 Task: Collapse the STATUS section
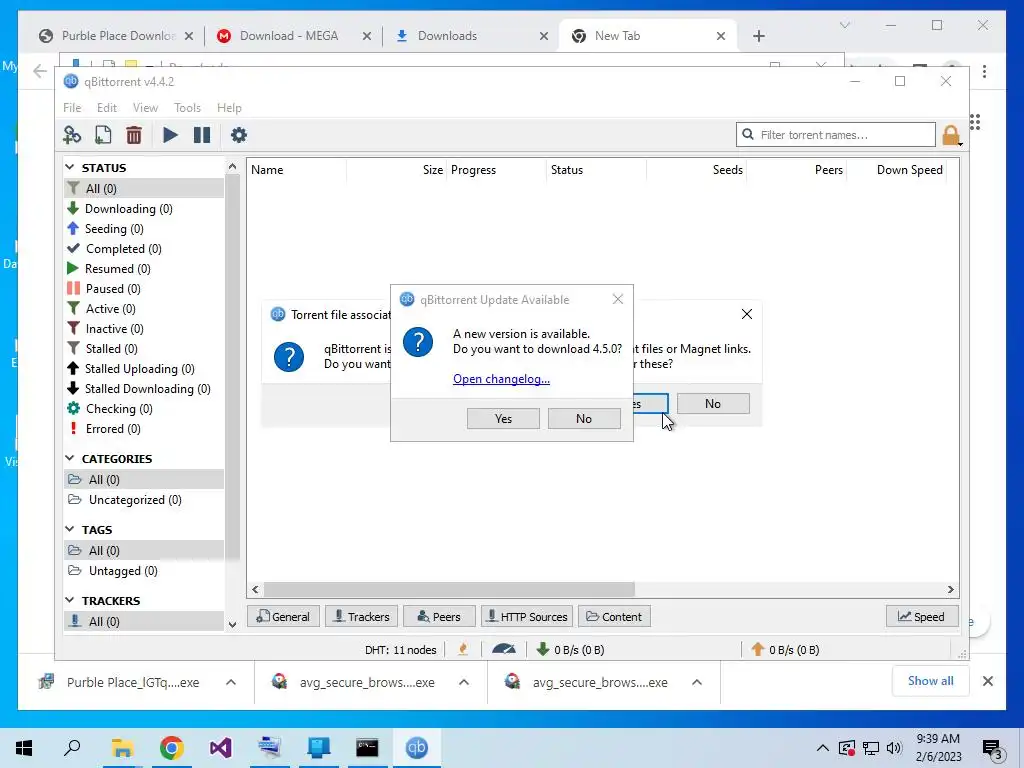click(70, 168)
